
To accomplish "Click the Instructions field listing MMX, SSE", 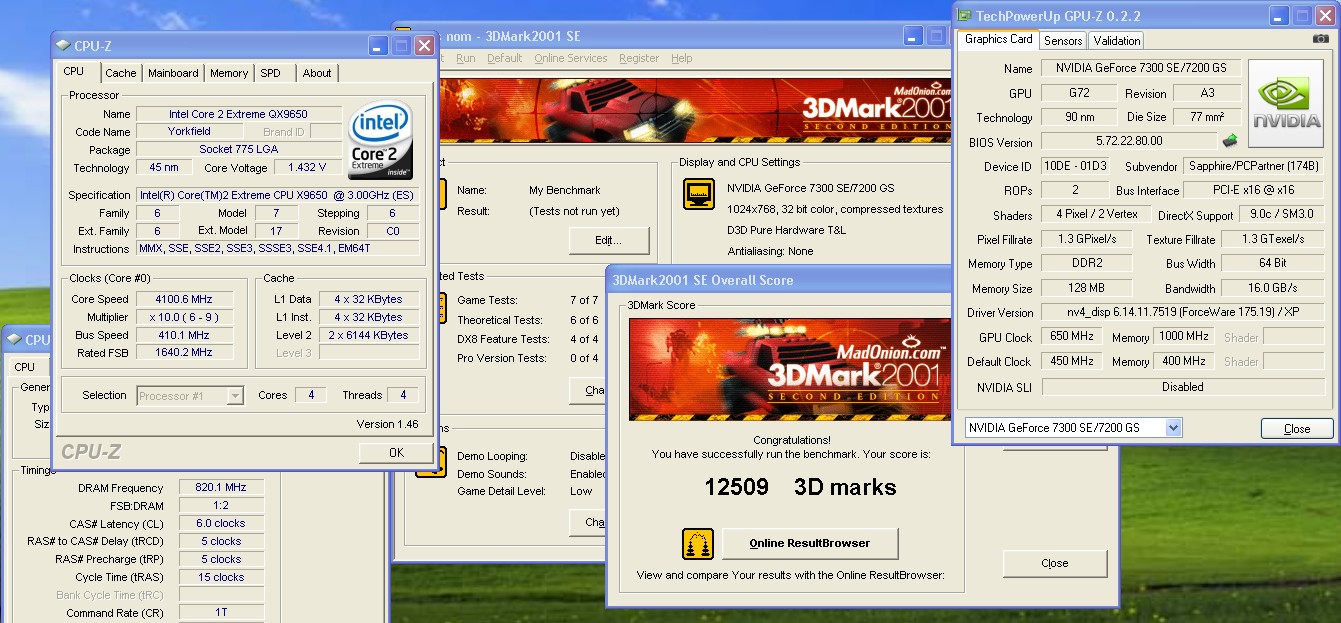I will 278,249.
